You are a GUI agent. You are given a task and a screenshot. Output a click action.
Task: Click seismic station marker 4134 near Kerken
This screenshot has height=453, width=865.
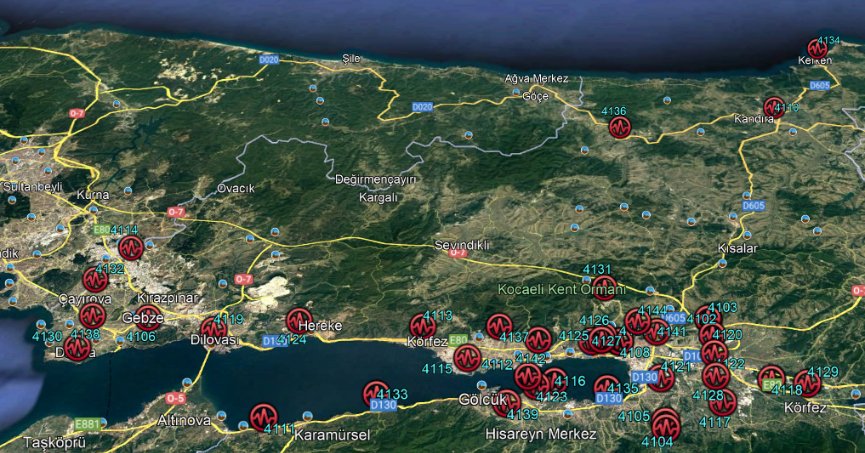pyautogui.click(x=818, y=49)
